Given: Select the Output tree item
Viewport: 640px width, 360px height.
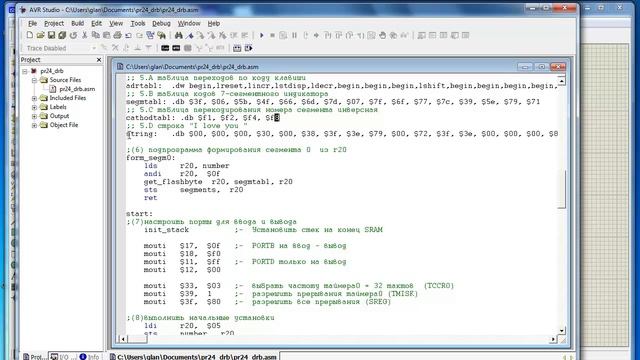Looking at the screenshot, I should pos(59,116).
